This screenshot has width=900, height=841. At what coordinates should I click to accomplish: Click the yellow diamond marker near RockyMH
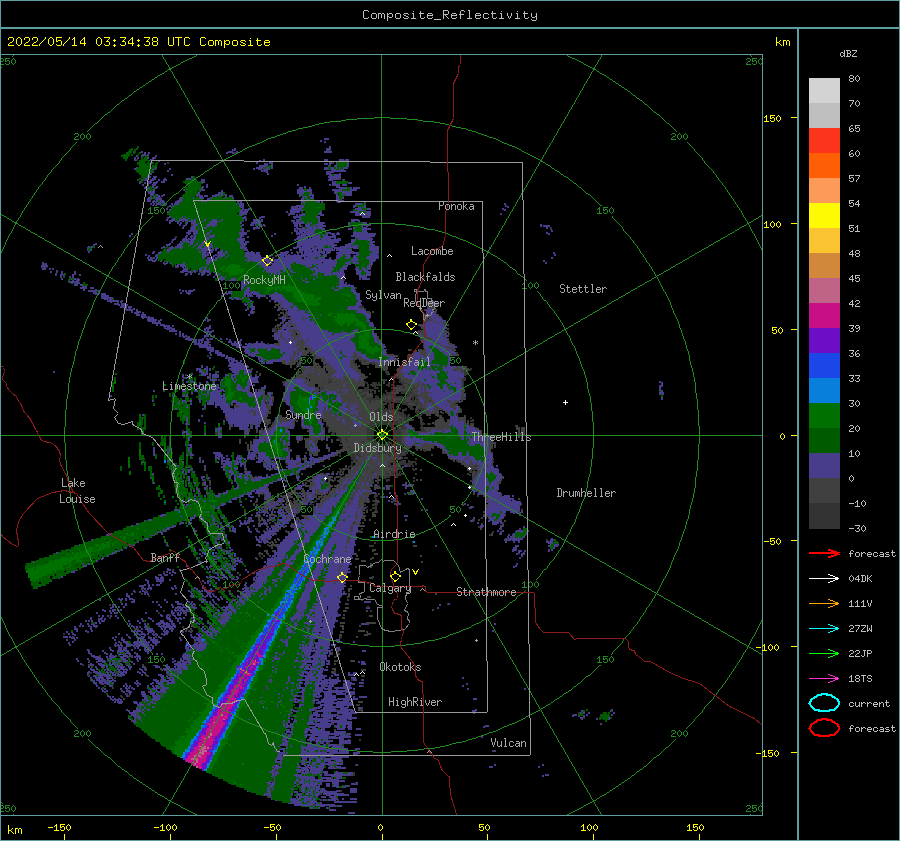267,261
